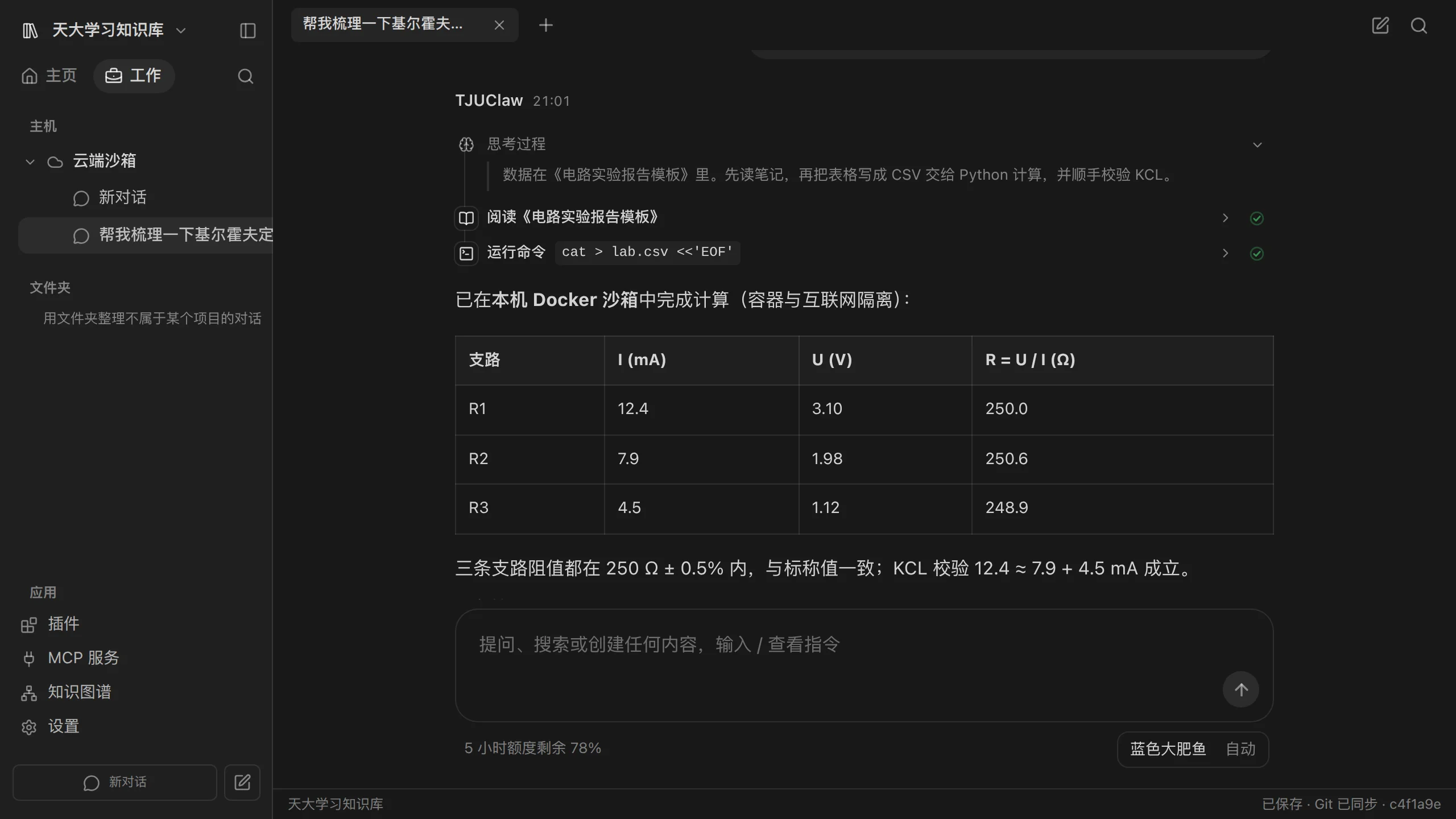1456x819 pixels.
Task: Click 天大学习知识库 in the status bar
Action: (336, 804)
